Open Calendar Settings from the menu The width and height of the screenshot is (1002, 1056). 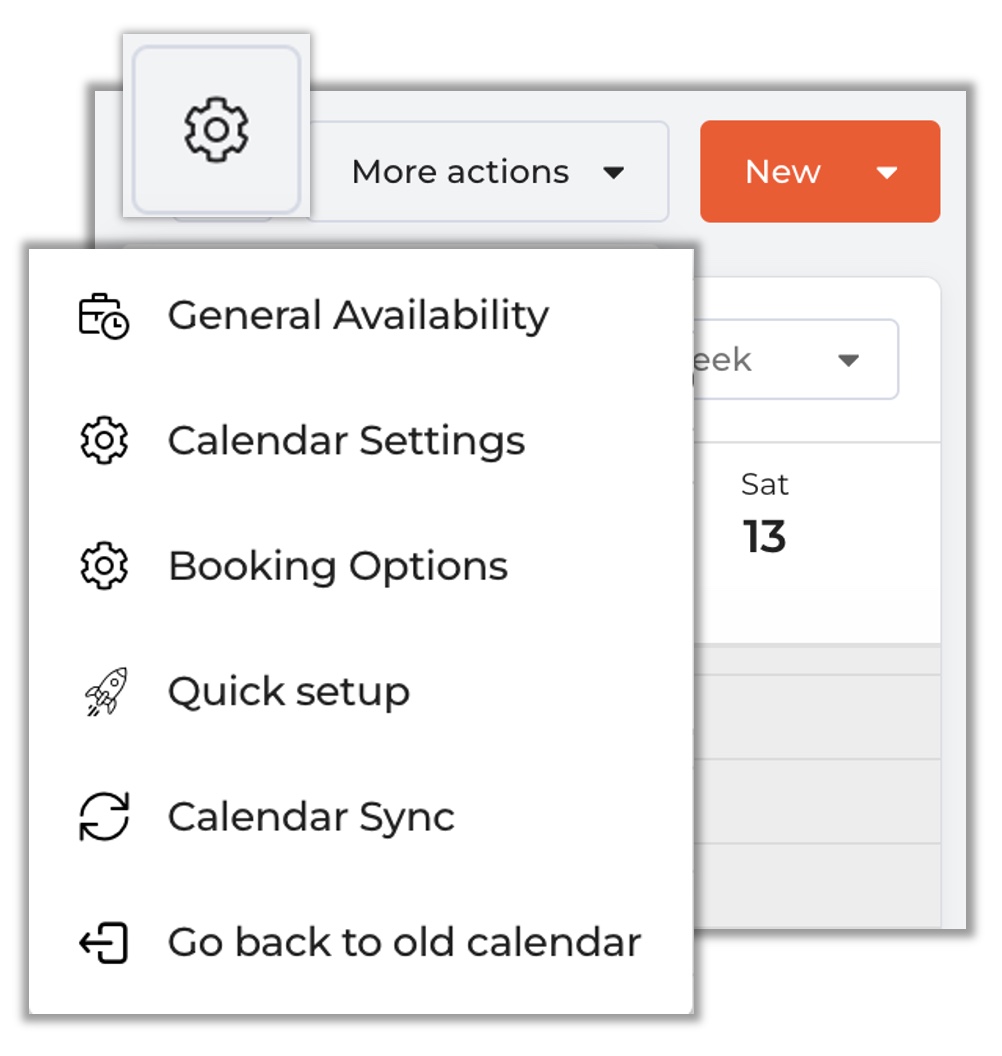[361, 441]
